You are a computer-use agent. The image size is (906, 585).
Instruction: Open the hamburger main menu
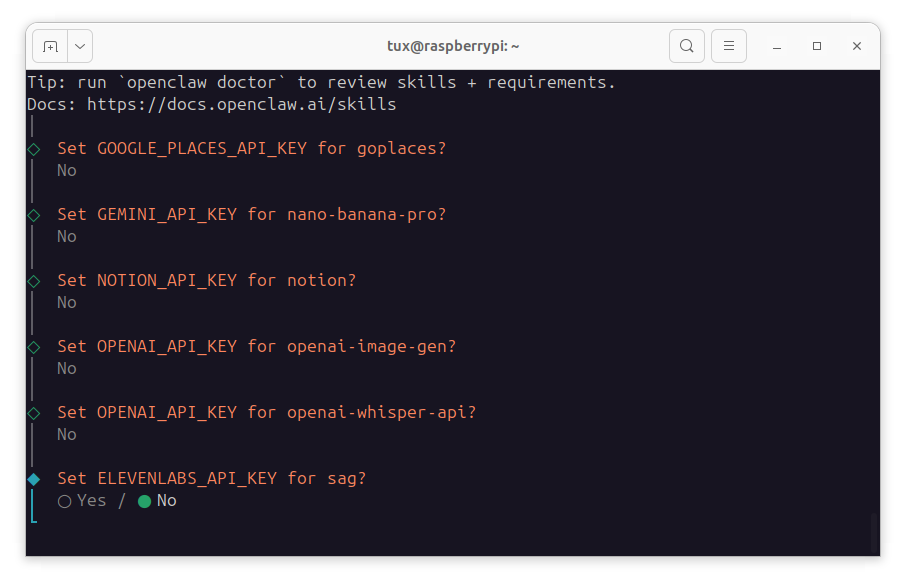[x=729, y=46]
